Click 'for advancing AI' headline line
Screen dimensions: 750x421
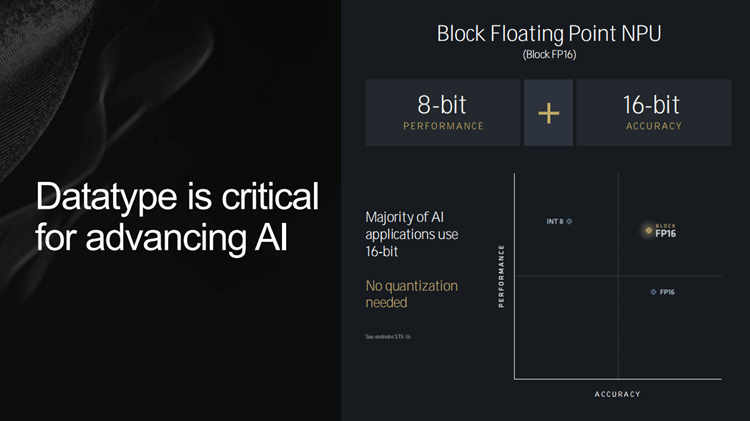coord(162,239)
